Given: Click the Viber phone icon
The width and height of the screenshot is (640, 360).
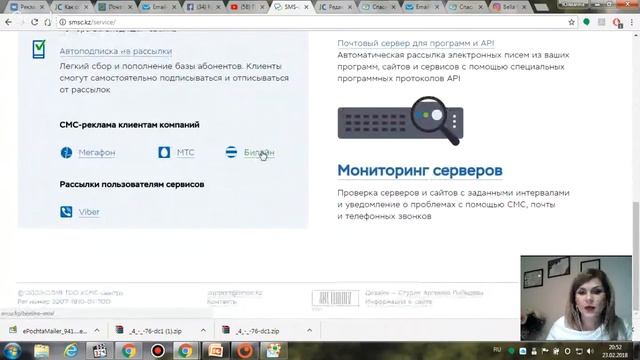Looking at the screenshot, I should [x=66, y=212].
